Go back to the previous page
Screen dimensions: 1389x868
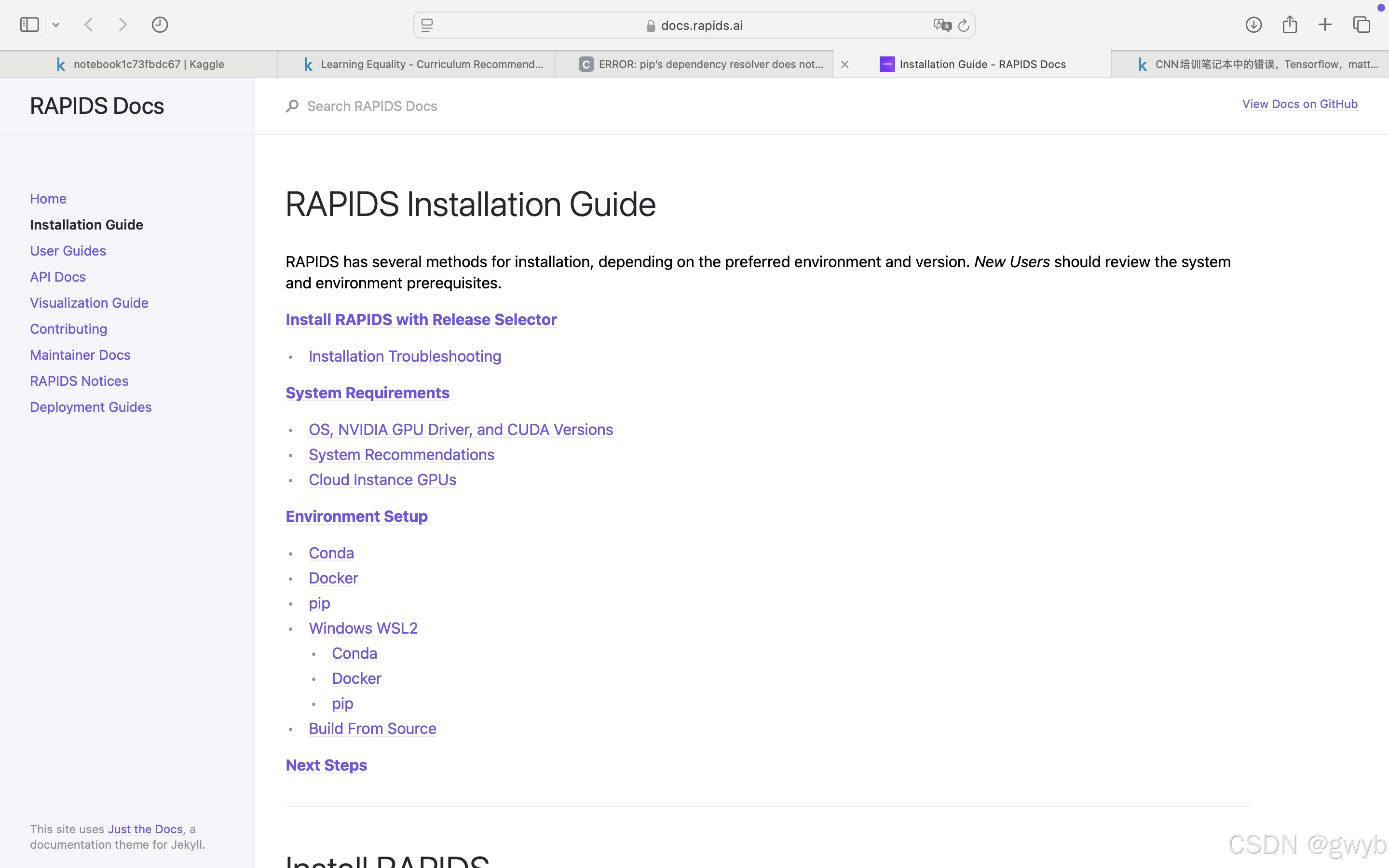click(x=89, y=25)
